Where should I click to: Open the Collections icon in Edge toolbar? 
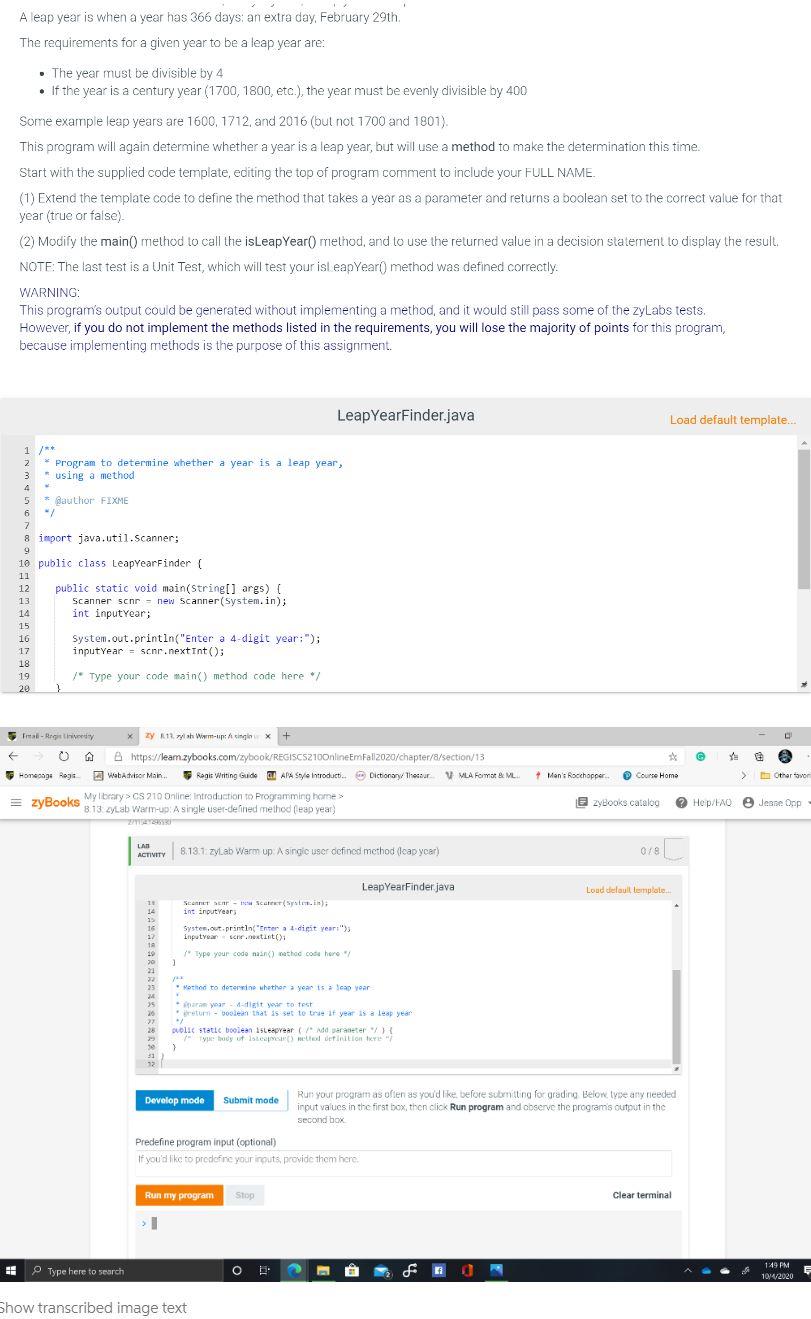coord(758,757)
